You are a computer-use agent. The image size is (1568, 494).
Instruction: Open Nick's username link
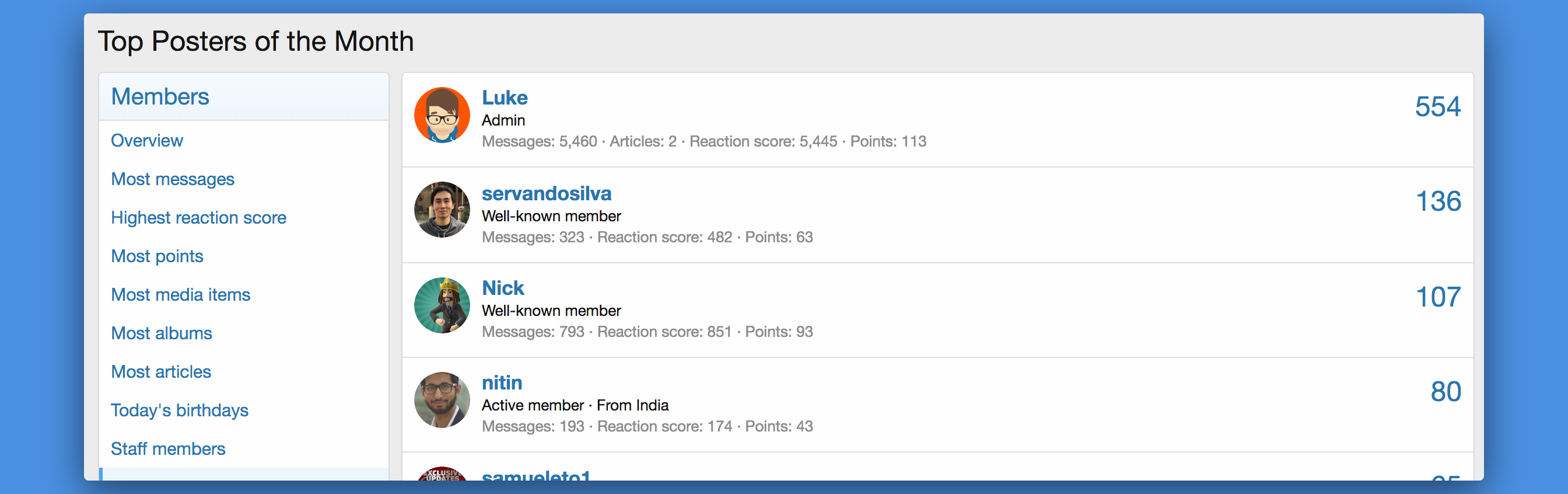point(503,287)
